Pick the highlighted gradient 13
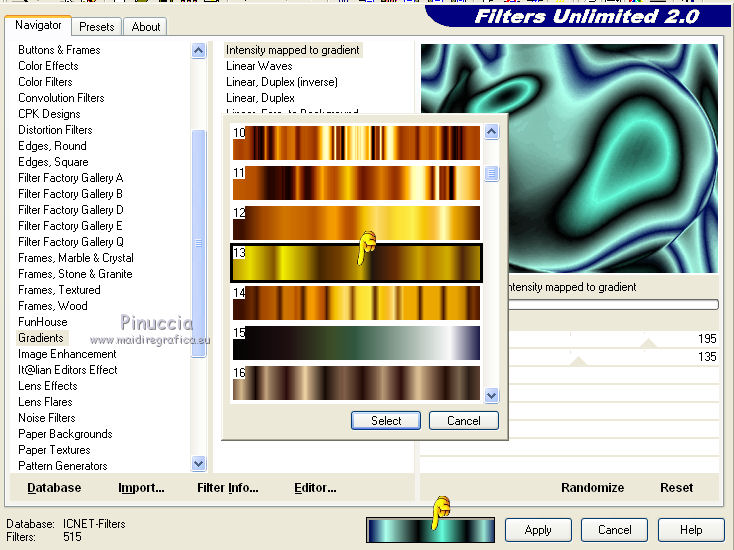This screenshot has height=550, width=734. point(356,263)
